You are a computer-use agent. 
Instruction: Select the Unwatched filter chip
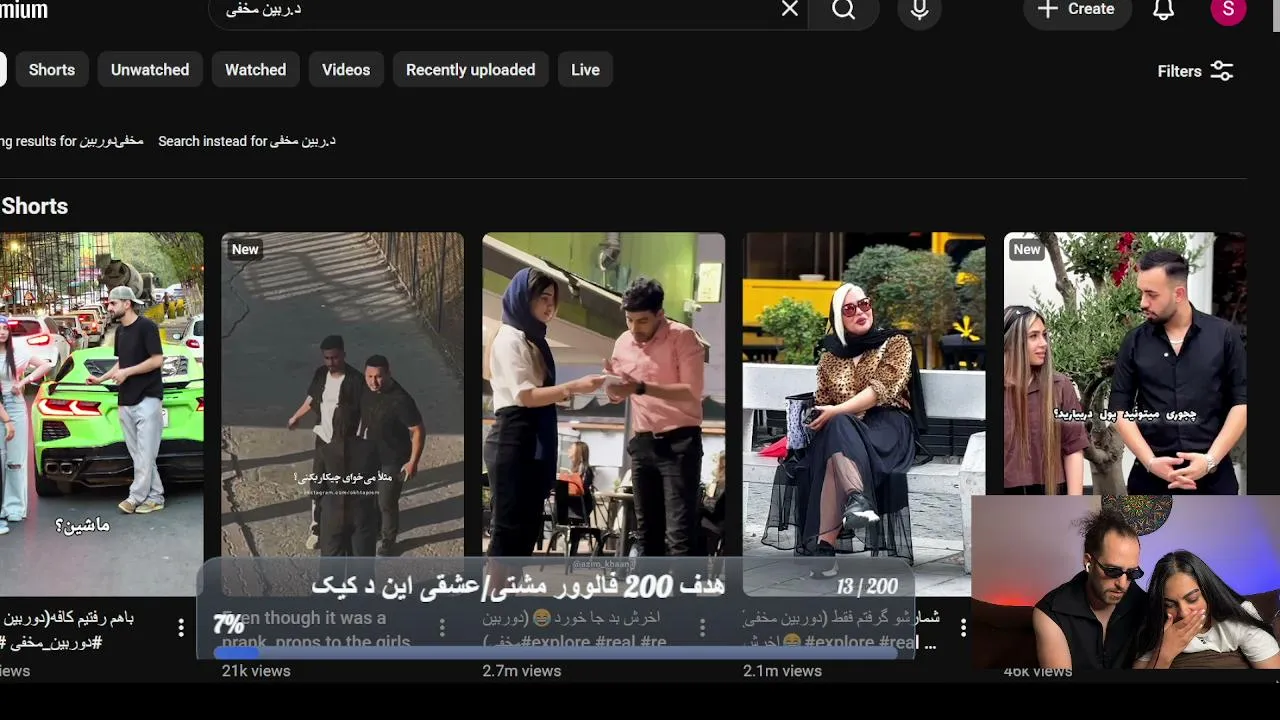[150, 70]
